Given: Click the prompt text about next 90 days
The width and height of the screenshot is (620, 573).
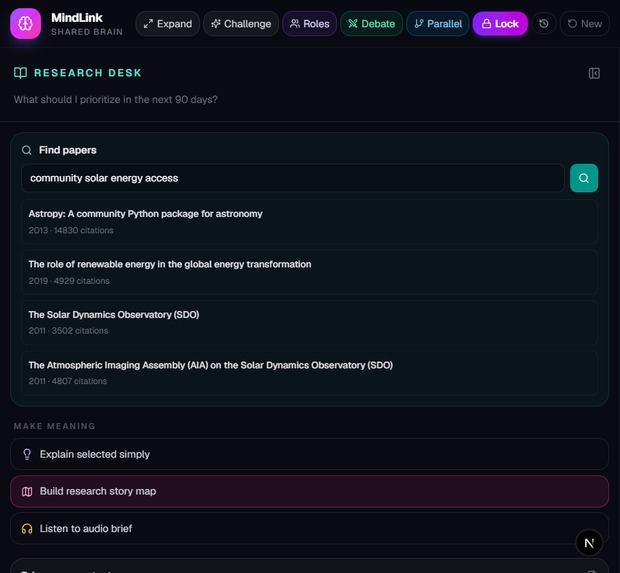Looking at the screenshot, I should [115, 100].
